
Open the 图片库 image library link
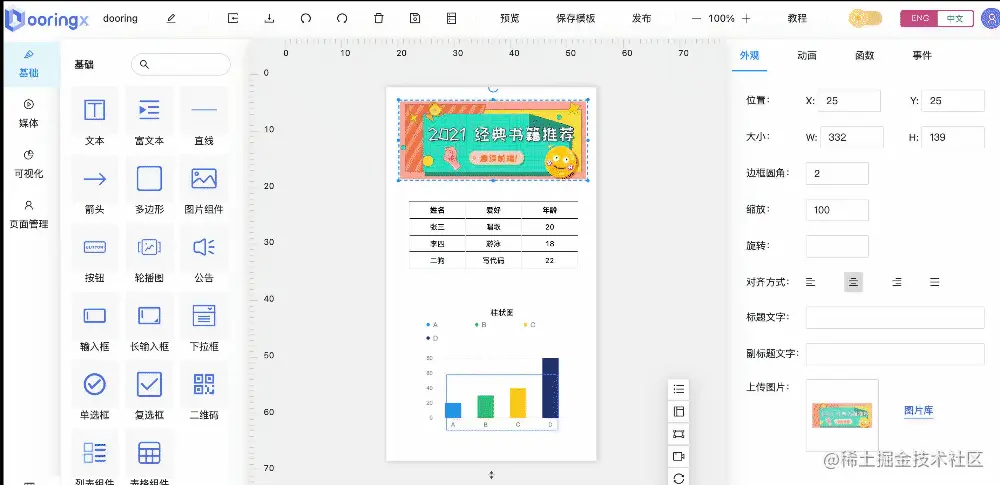(918, 410)
